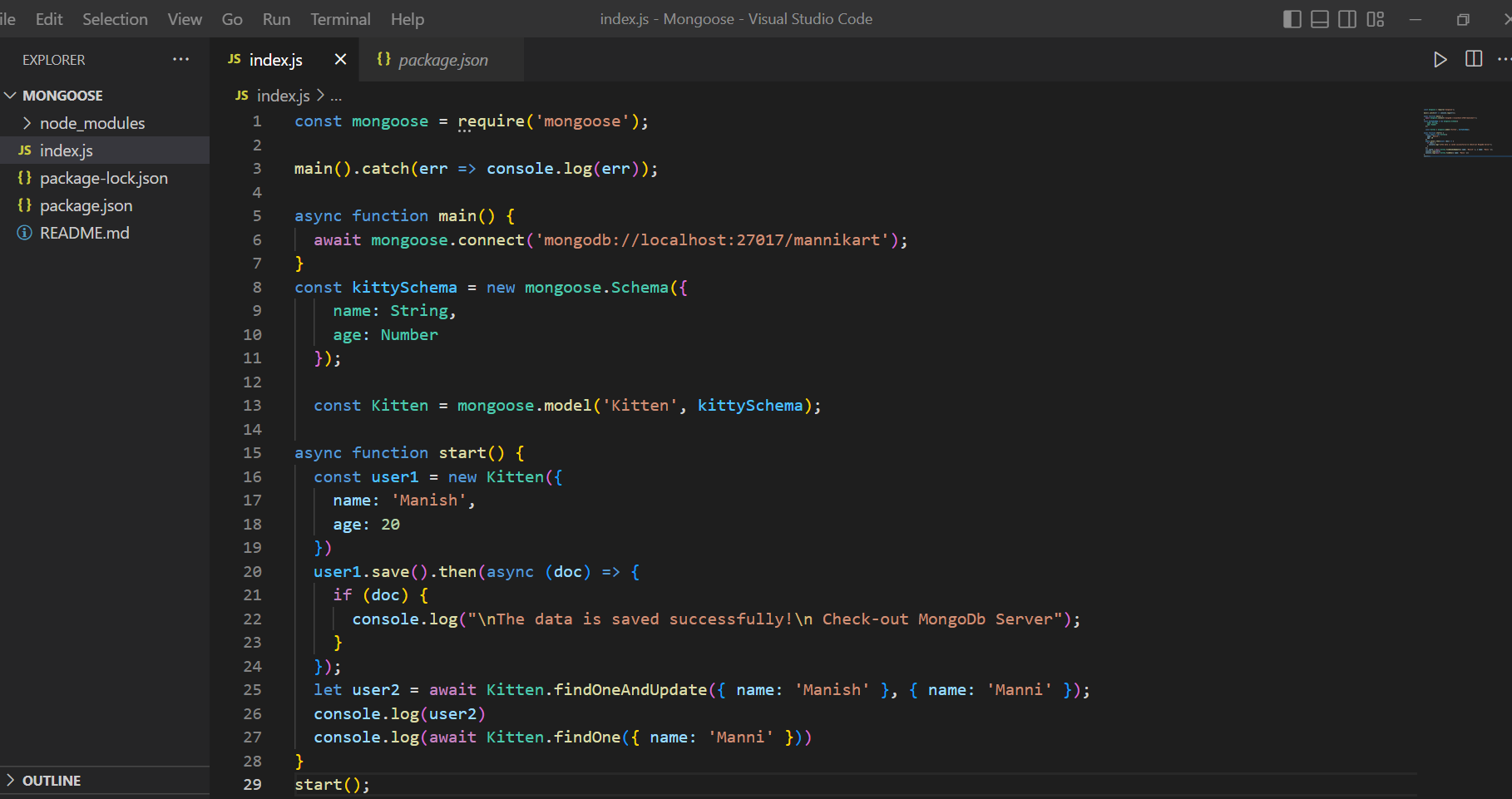Click 'Check-out MongoDb Server' log message

pos(937,619)
